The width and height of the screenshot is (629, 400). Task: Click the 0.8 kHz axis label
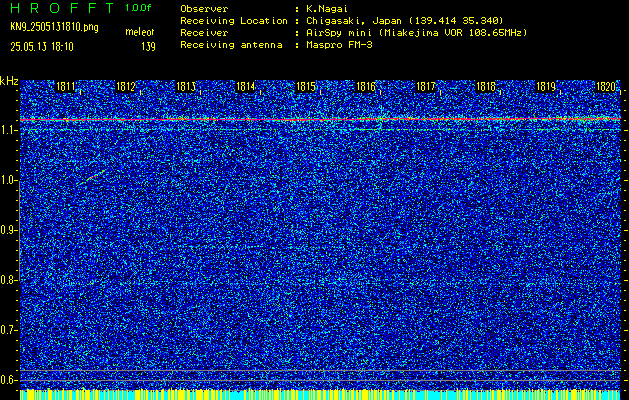pyautogui.click(x=8, y=280)
